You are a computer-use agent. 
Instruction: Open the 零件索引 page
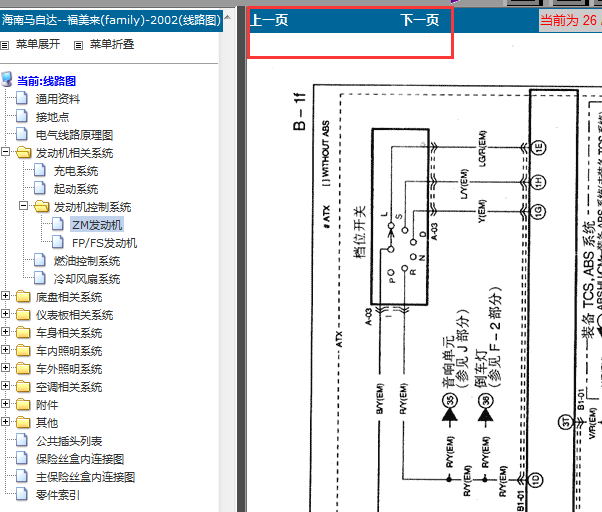(58, 495)
